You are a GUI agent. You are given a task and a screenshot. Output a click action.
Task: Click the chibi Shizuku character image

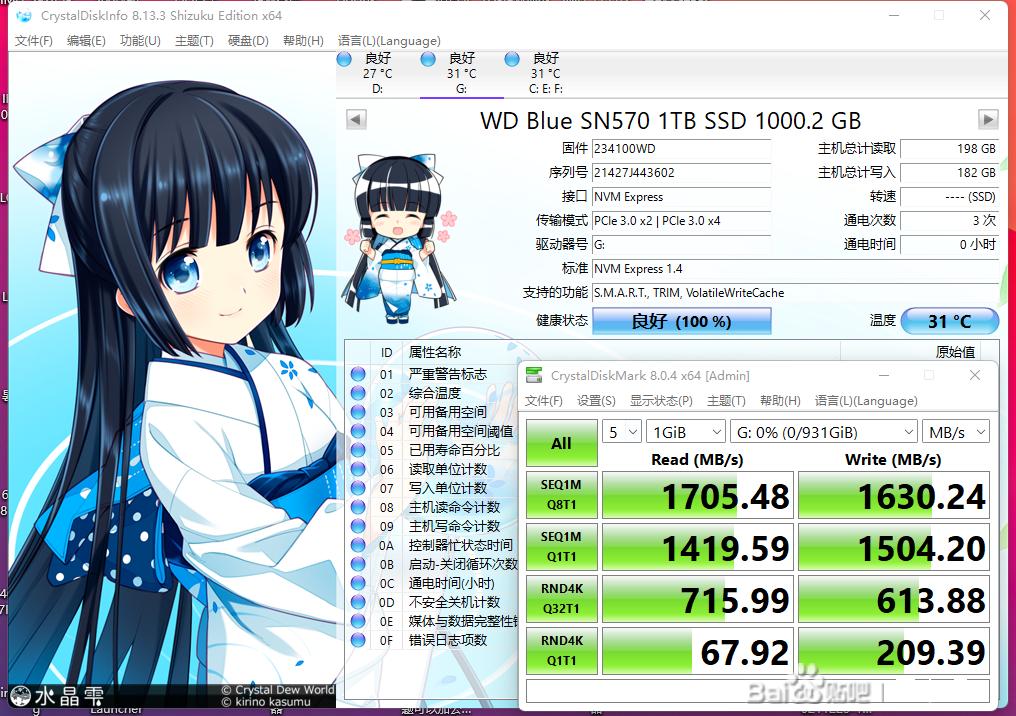coord(400,238)
